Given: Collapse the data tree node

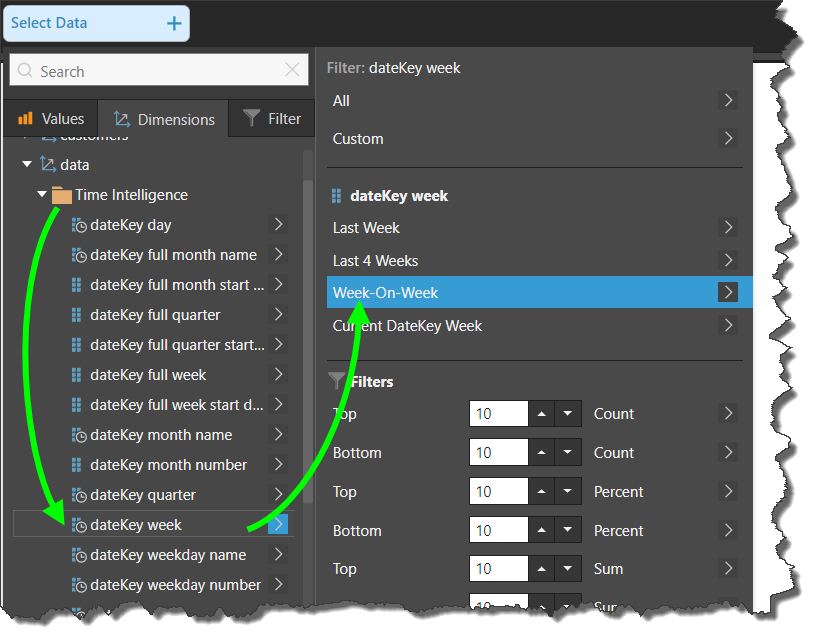Looking at the screenshot, I should click(27, 164).
